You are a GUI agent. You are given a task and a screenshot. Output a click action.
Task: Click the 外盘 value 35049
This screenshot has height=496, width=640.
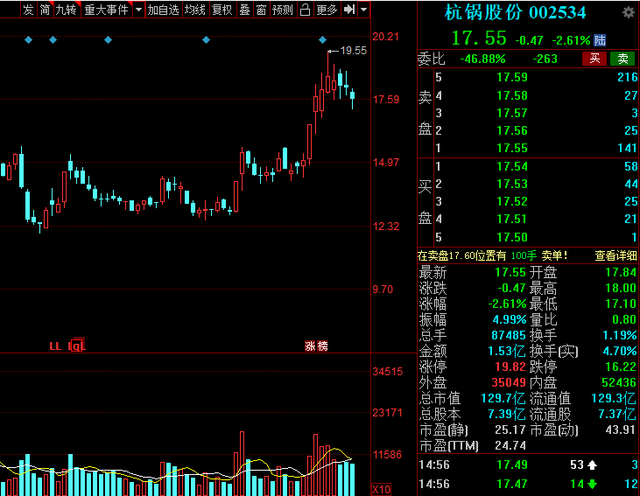pyautogui.click(x=509, y=383)
